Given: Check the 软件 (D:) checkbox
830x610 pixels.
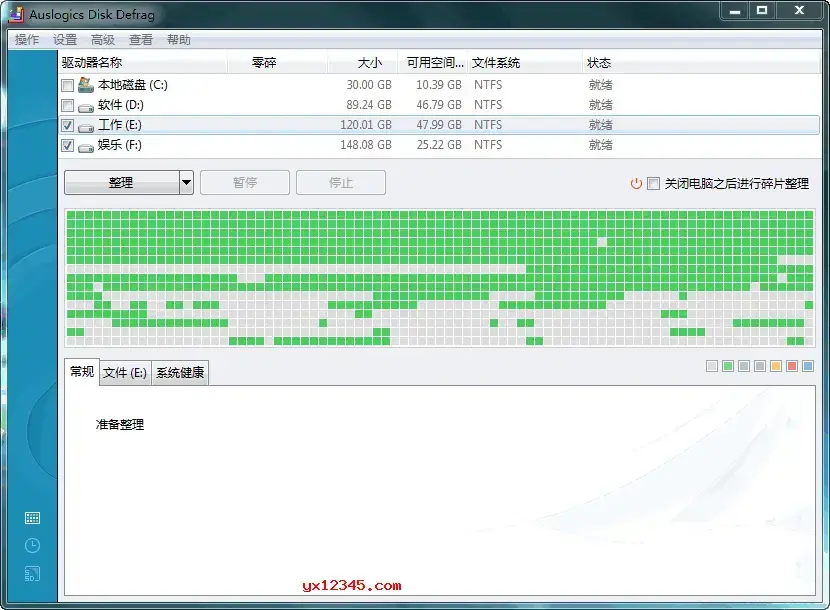Looking at the screenshot, I should pos(67,105).
